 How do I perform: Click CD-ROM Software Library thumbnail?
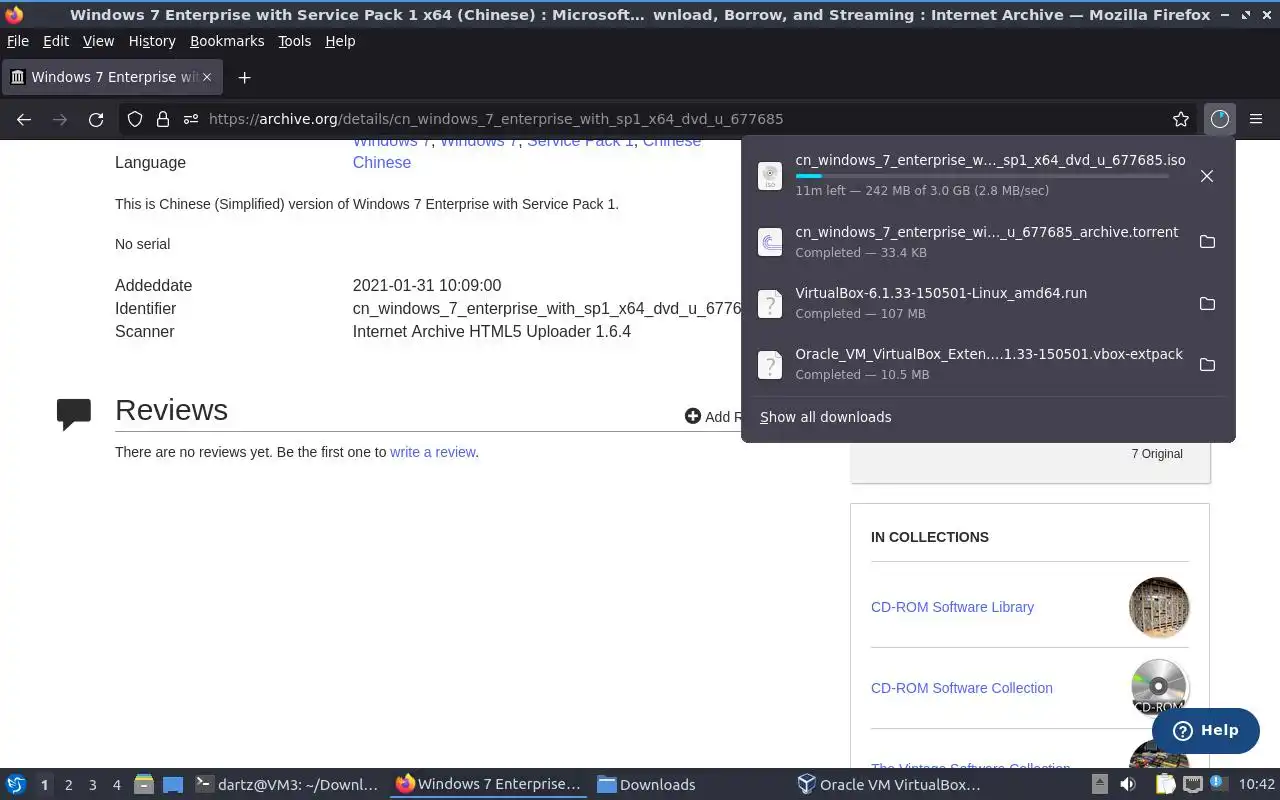[x=1159, y=607]
